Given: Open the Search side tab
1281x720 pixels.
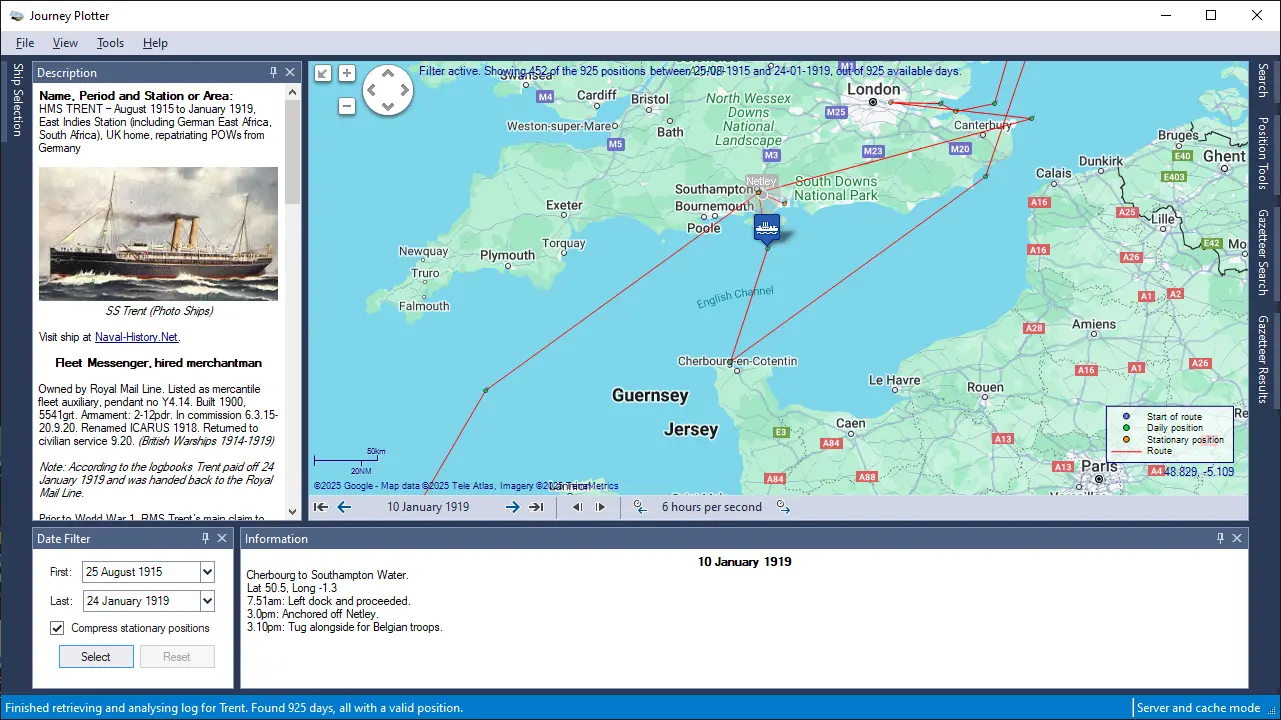Looking at the screenshot, I should (1263, 81).
